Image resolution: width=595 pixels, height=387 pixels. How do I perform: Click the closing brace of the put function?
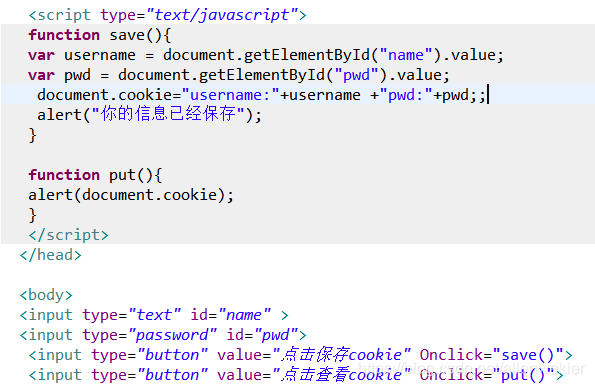(33, 215)
